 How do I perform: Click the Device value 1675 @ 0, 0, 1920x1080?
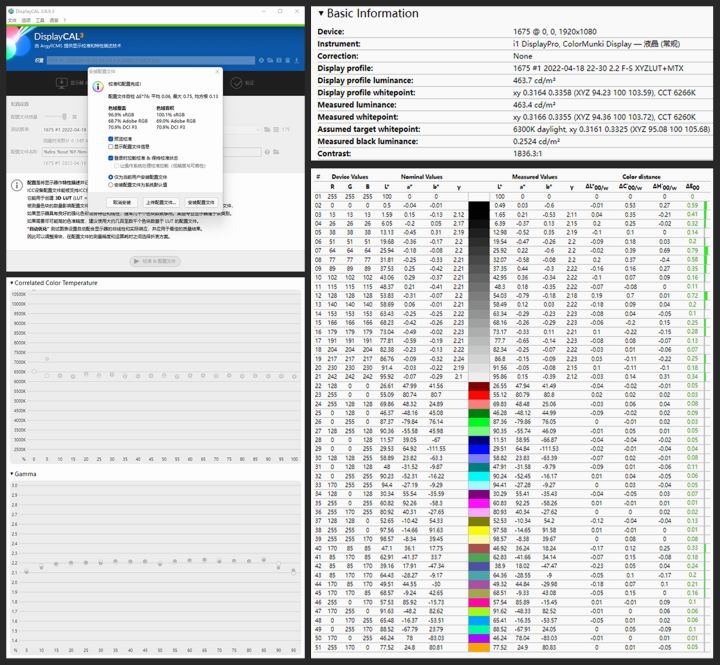coord(555,32)
